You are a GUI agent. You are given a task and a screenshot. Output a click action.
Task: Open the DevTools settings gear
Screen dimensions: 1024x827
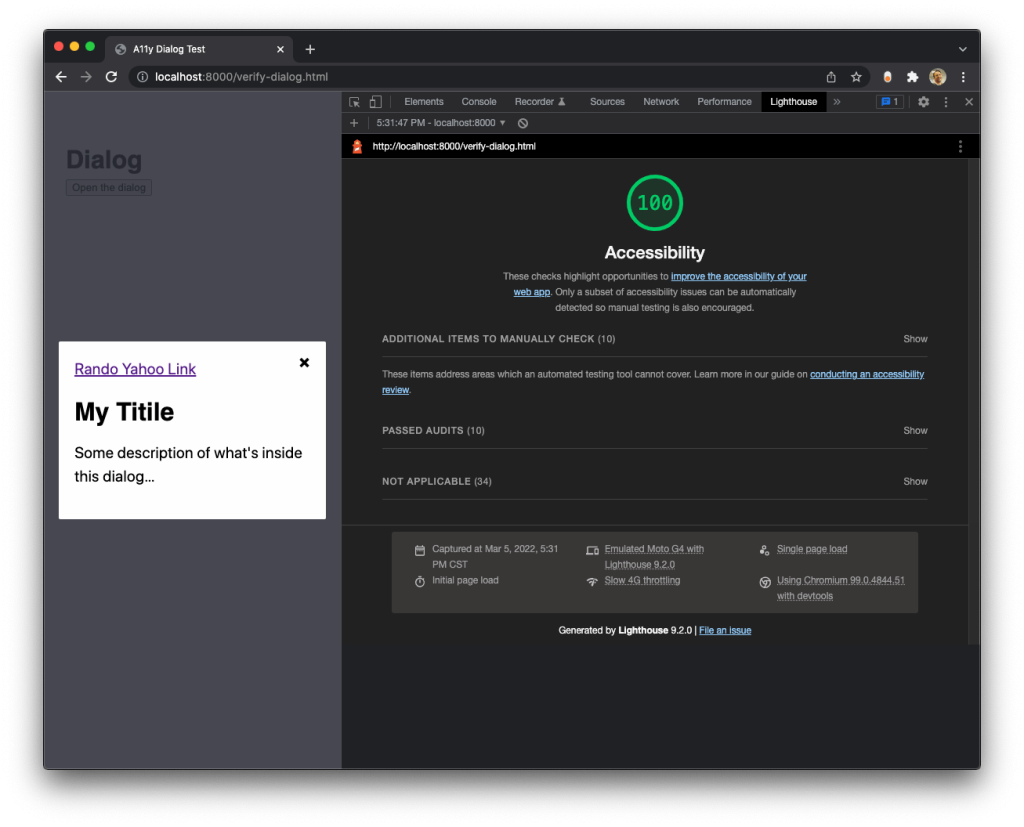[923, 101]
